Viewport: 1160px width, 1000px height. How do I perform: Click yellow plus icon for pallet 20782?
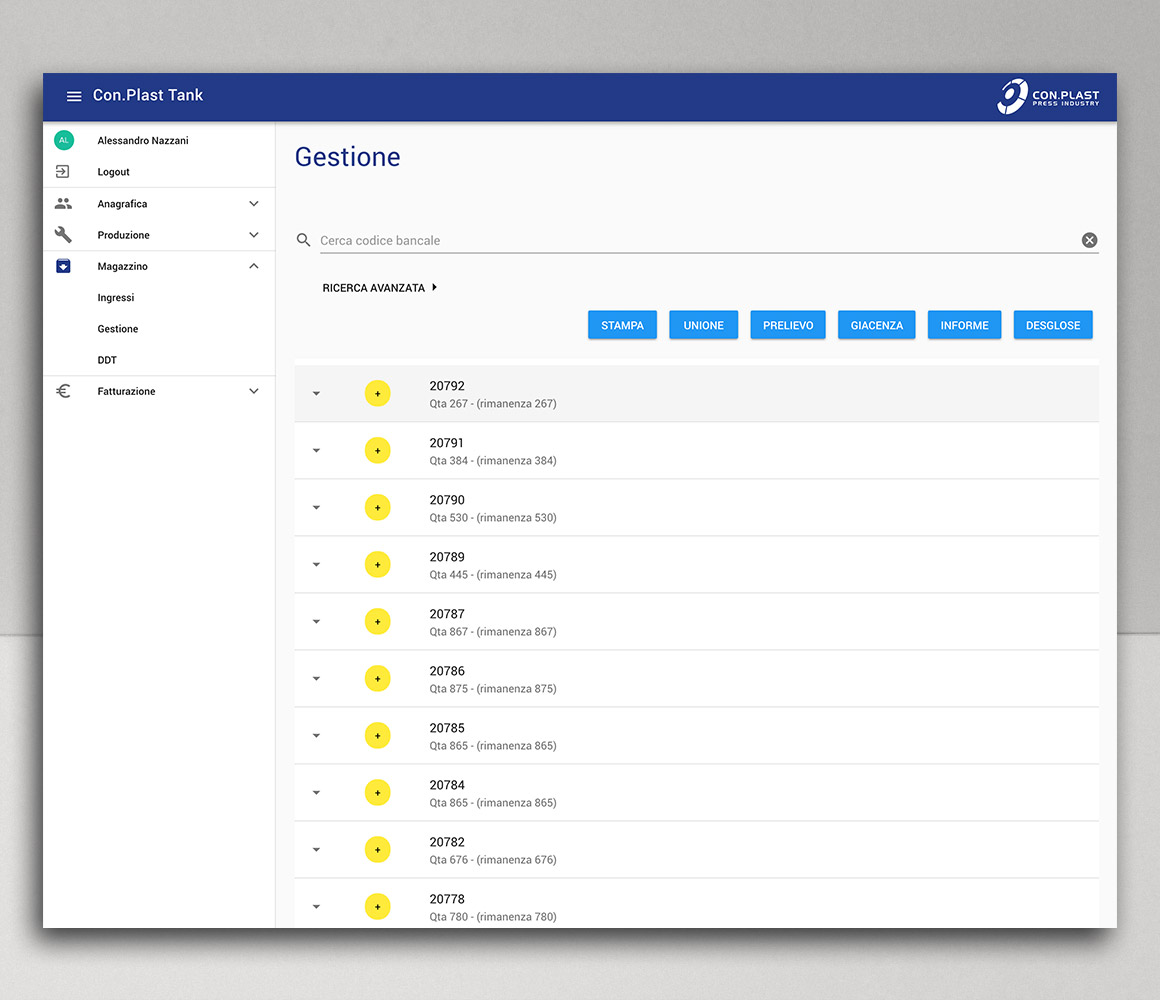(377, 849)
